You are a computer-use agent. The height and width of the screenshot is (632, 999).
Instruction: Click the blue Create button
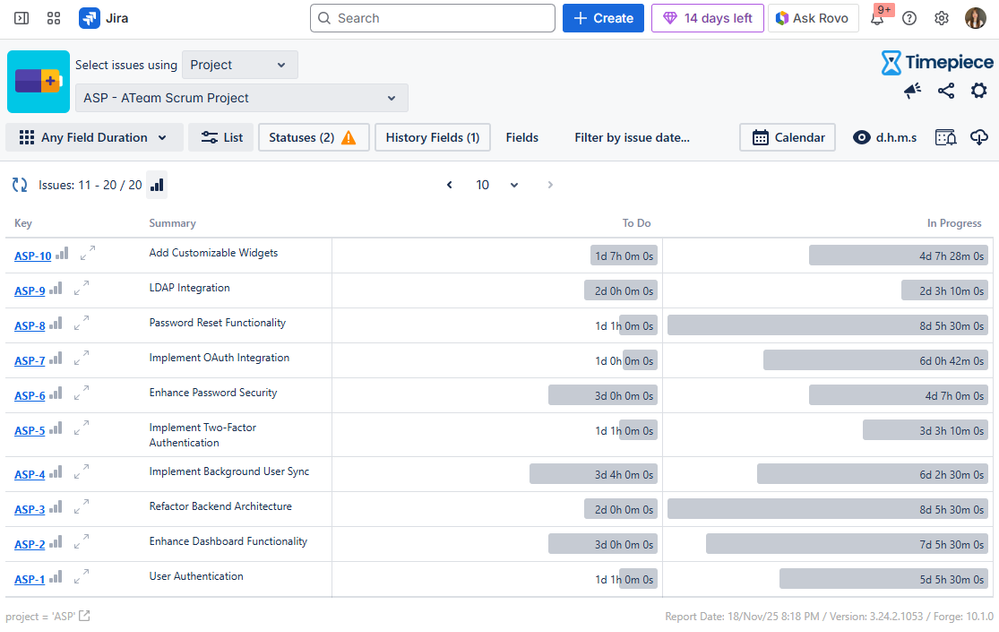pos(603,18)
